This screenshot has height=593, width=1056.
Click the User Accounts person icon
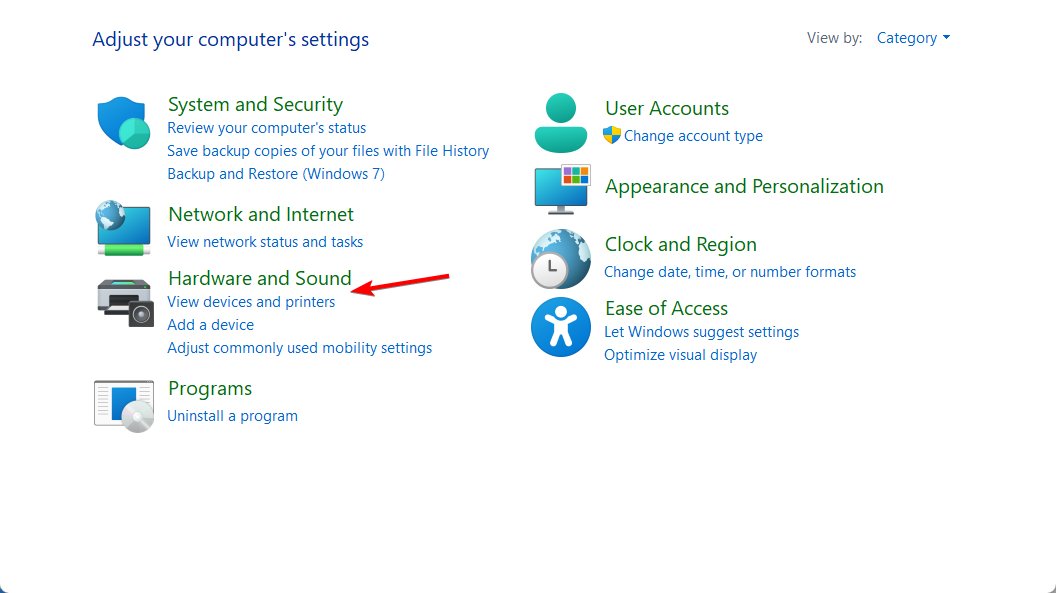560,123
